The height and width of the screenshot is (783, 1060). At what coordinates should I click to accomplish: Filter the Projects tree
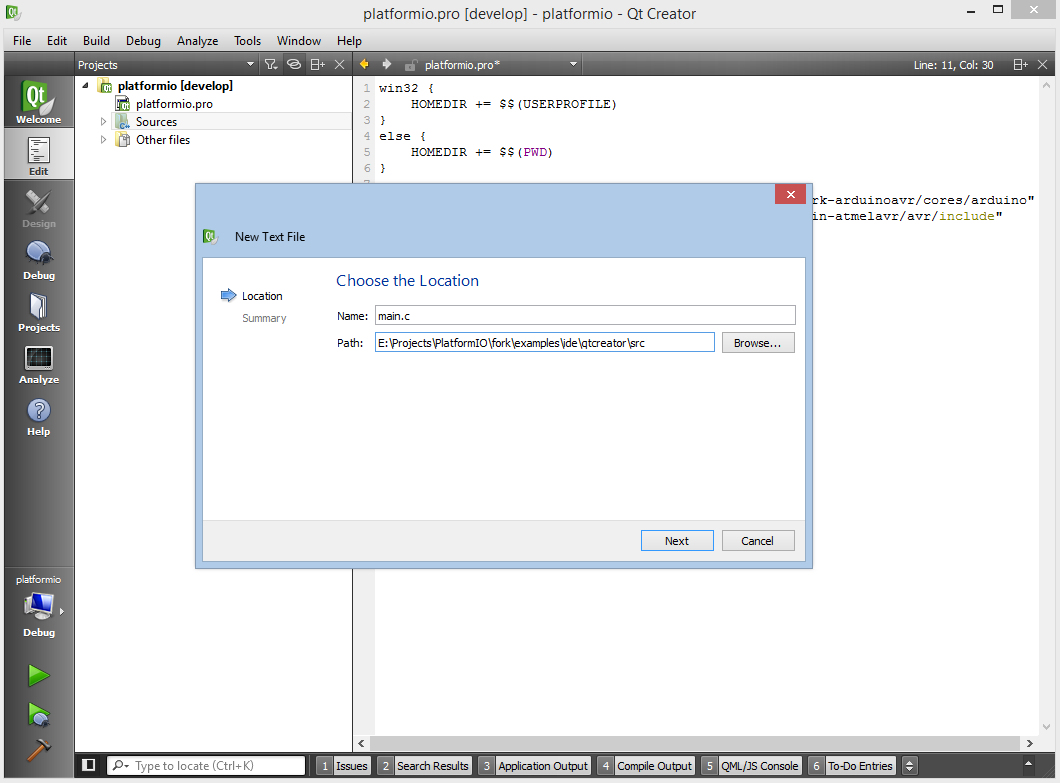271,64
